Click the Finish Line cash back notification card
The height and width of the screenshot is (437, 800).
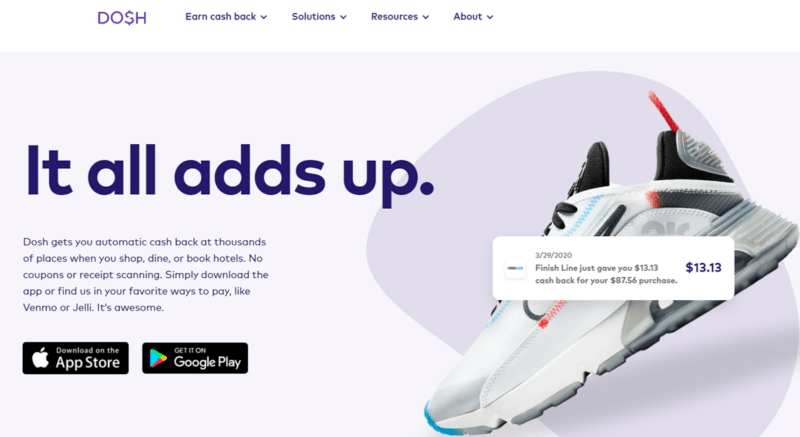[x=613, y=268]
